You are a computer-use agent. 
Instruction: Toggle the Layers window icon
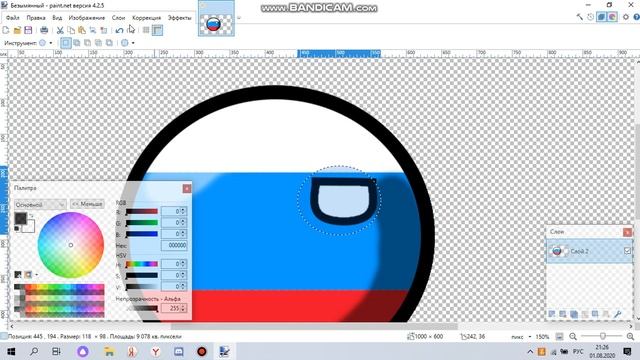coord(601,17)
